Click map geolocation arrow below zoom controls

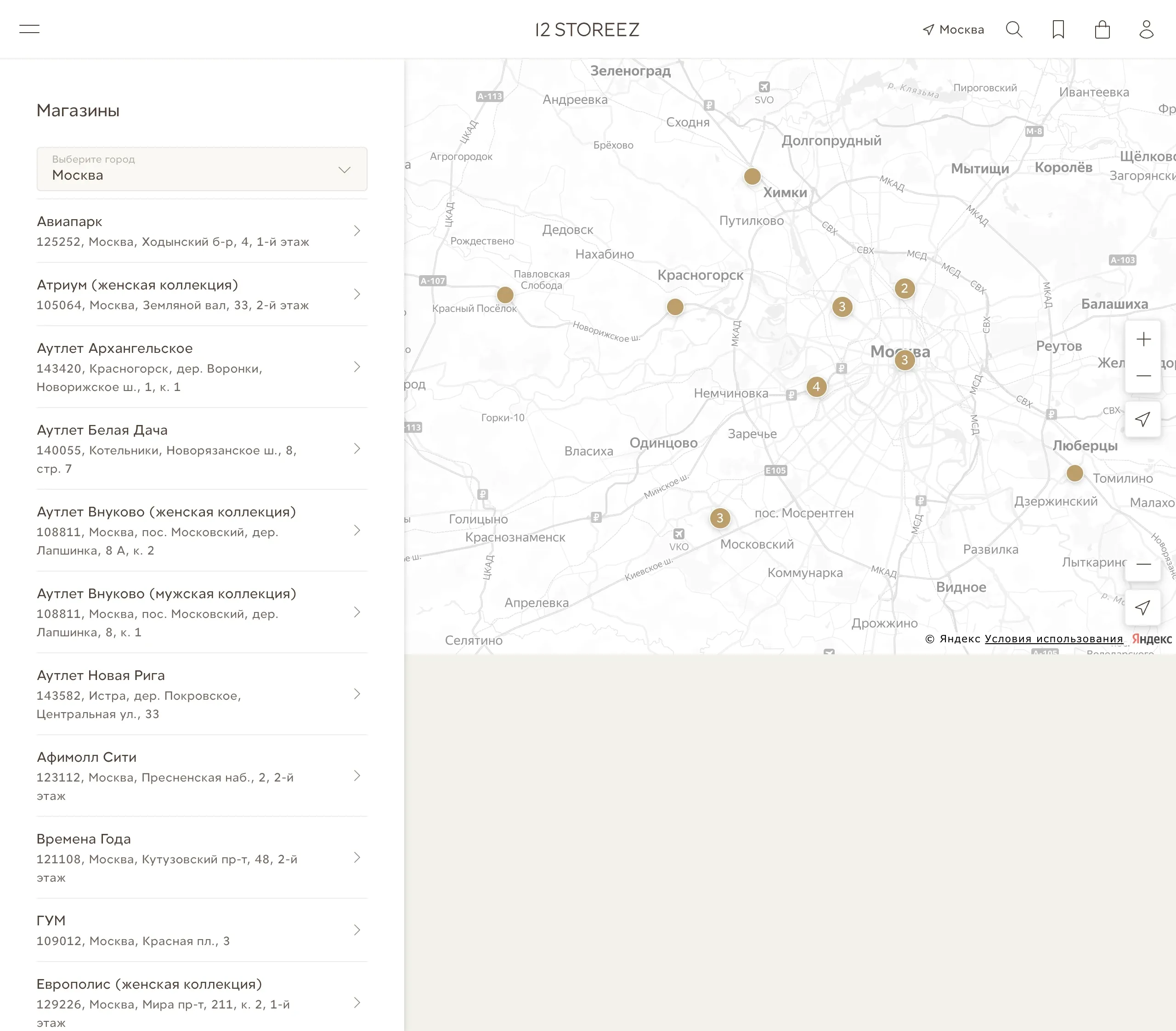tap(1142, 419)
